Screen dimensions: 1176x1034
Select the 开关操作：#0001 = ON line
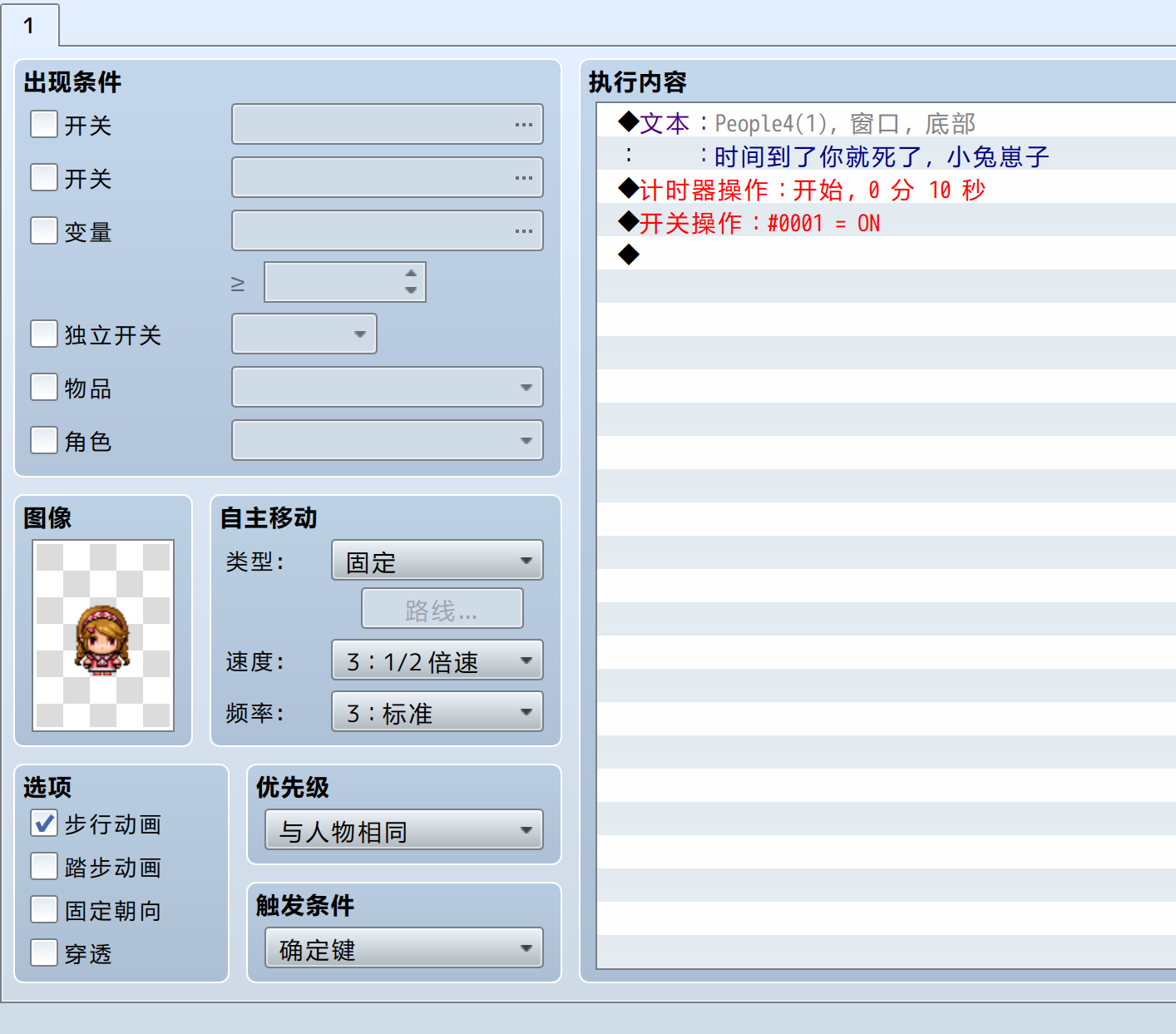click(x=887, y=220)
